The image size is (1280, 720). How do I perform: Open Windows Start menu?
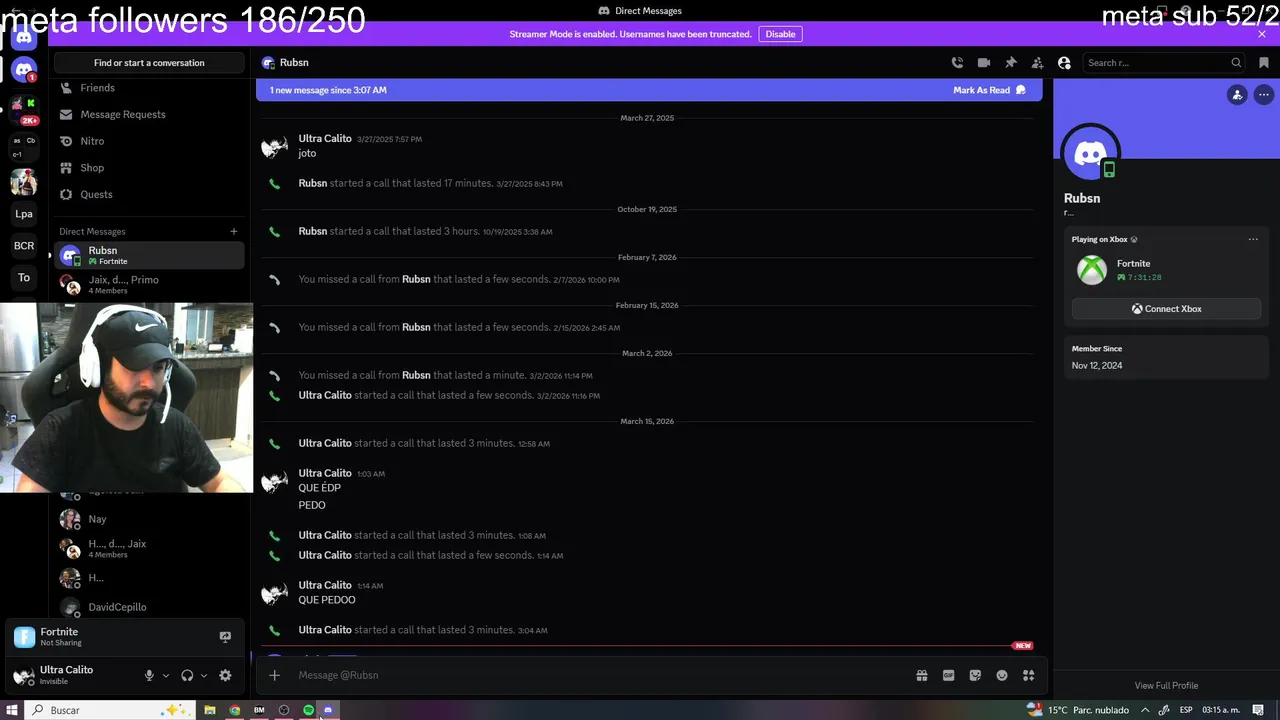point(12,710)
